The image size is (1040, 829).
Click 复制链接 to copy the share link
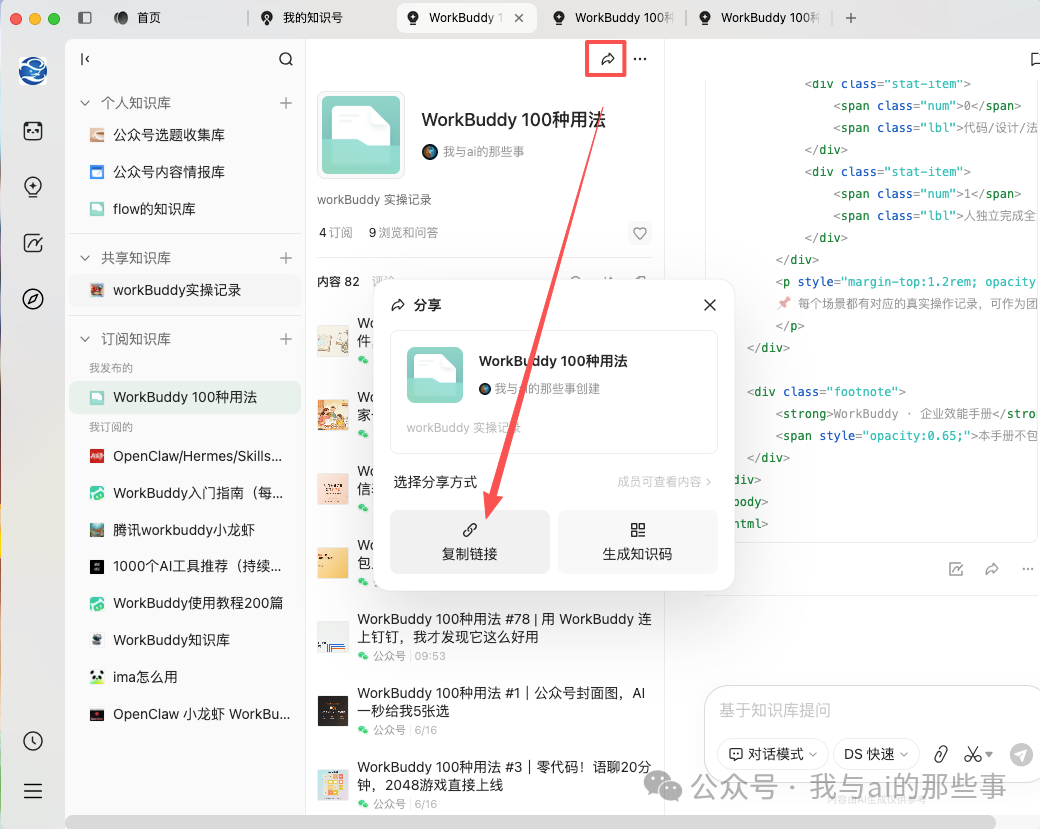[470, 542]
